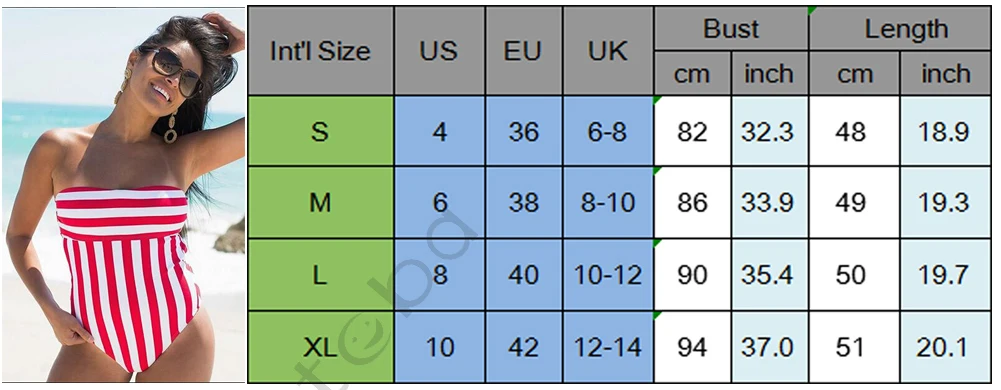This screenshot has width=1001, height=390.
Task: Click length 18.9 inch cell
Action: click(x=945, y=131)
